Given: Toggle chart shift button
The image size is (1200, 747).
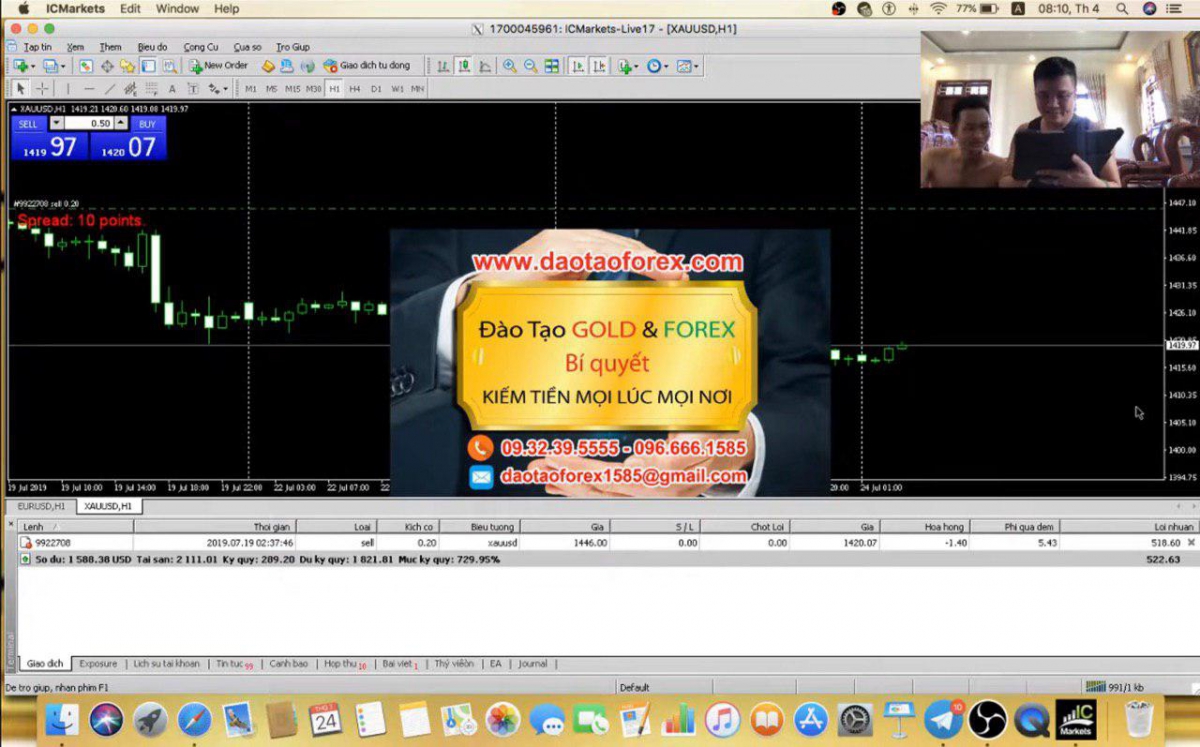Looking at the screenshot, I should tap(598, 66).
